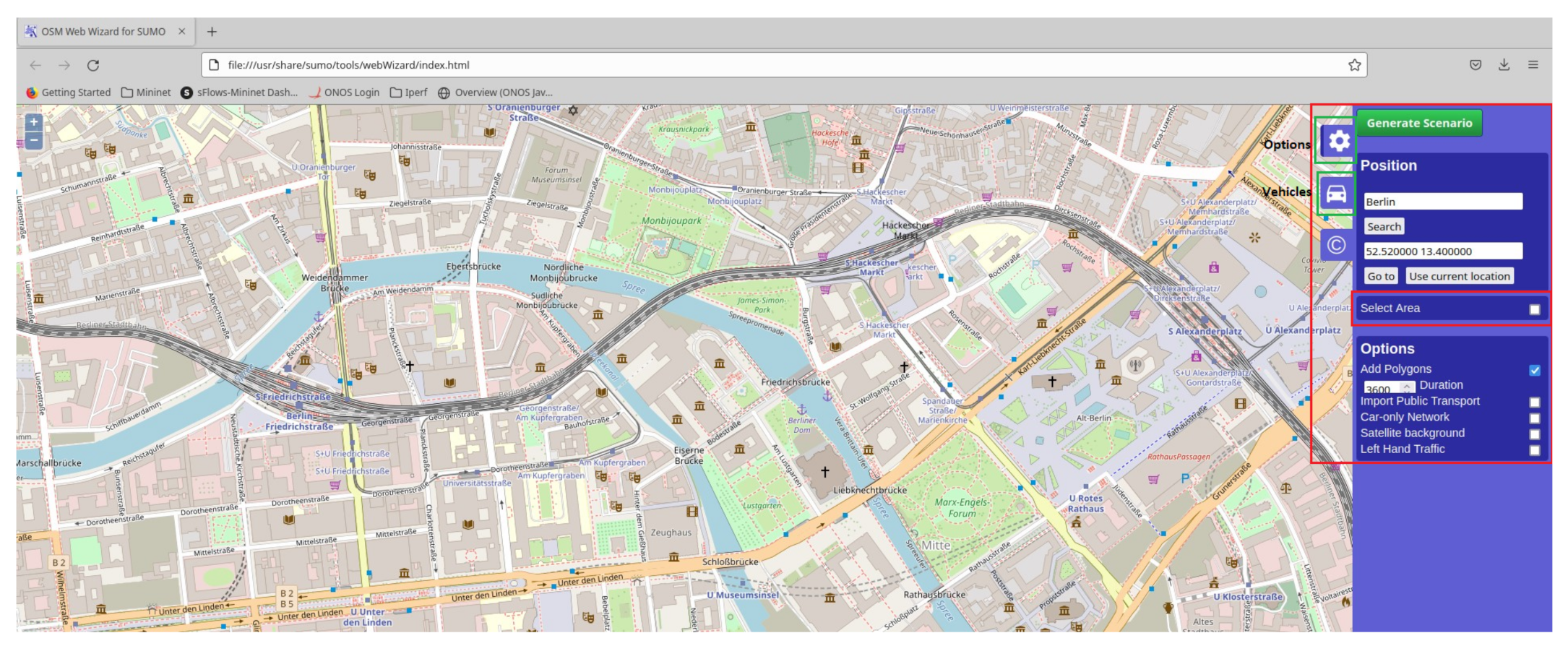This screenshot has height=646, width=1568.
Task: Click the Generate Scenario button
Action: (1418, 123)
